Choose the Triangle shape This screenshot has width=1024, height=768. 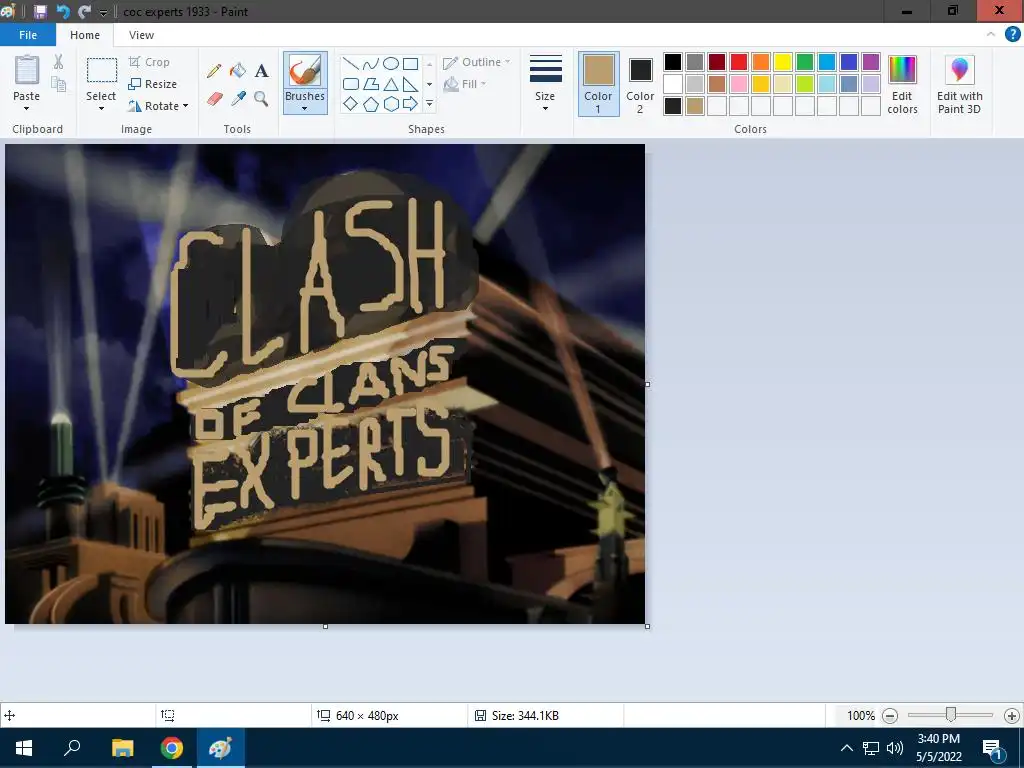click(391, 84)
